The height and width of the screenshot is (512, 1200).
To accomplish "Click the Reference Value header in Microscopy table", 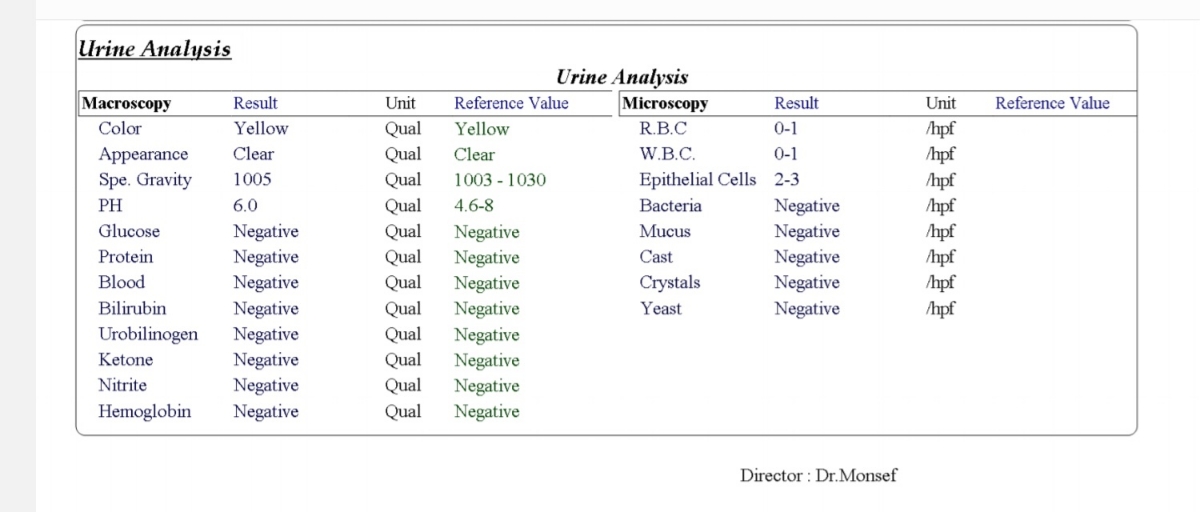I will pyautogui.click(x=1052, y=103).
